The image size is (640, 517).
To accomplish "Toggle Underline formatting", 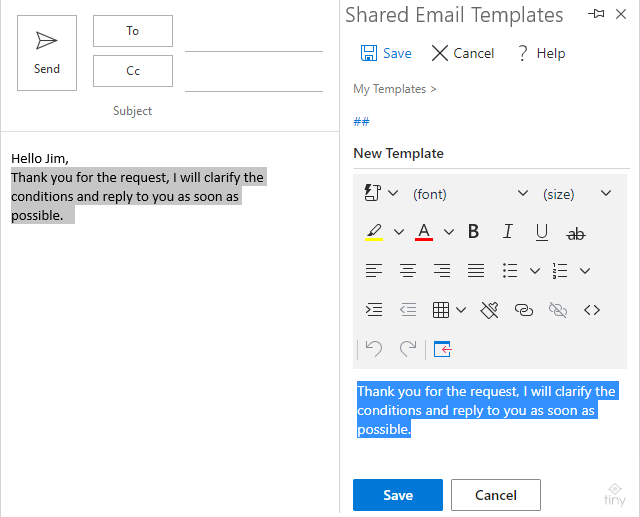I will click(x=542, y=232).
